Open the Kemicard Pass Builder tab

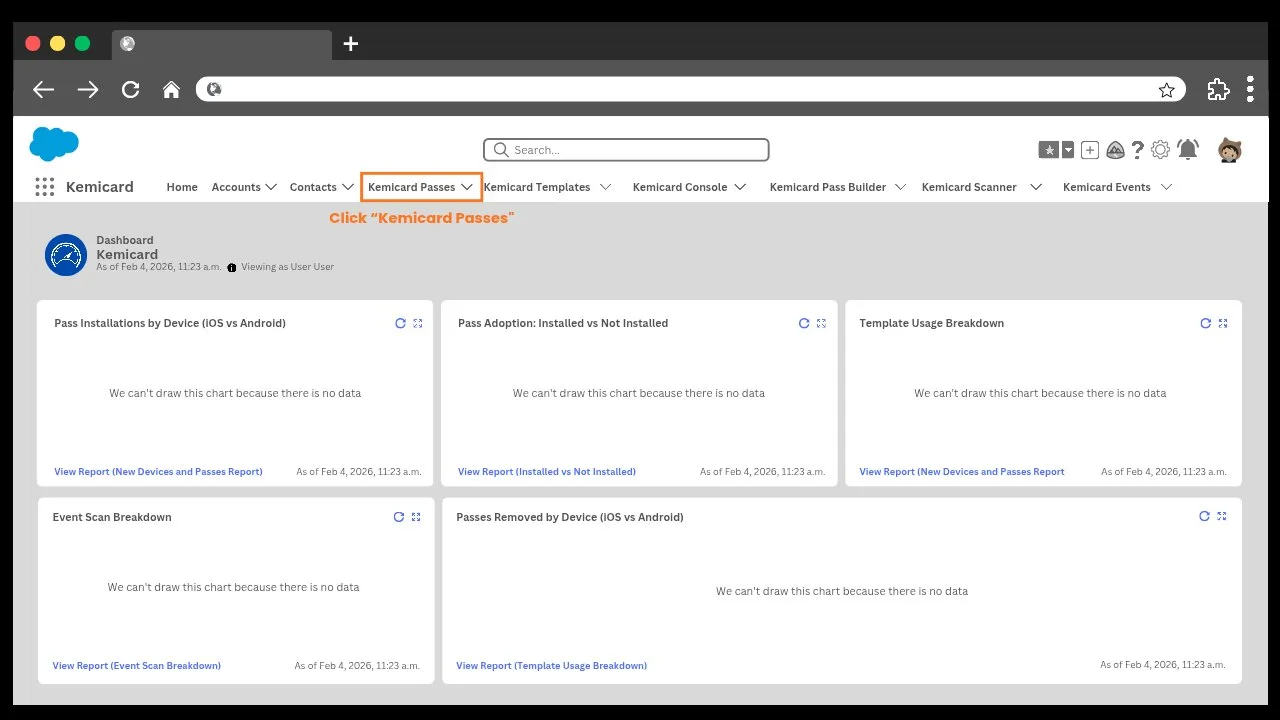[x=828, y=187]
